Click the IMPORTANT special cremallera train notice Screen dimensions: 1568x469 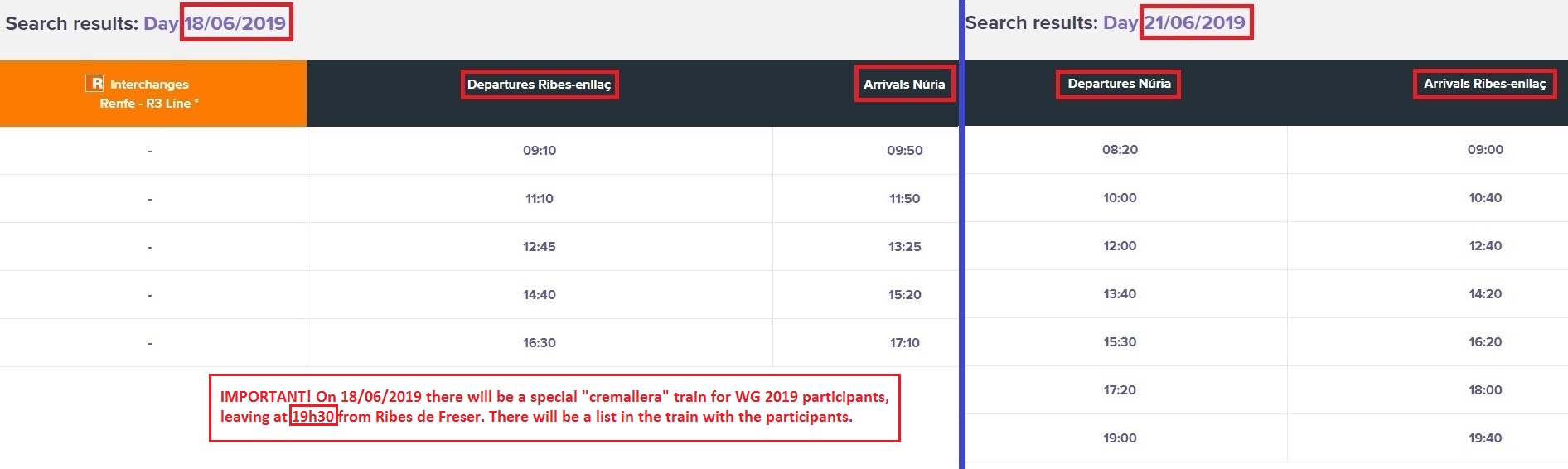point(554,408)
